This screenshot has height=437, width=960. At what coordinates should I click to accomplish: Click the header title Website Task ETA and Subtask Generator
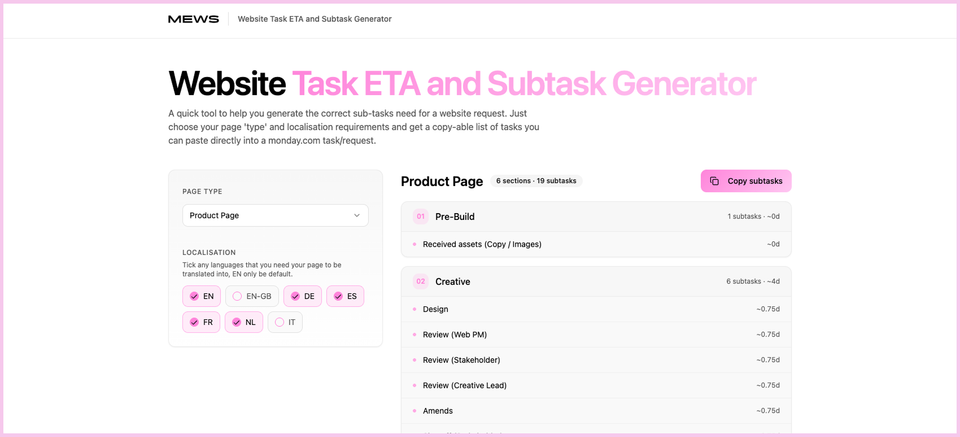tap(315, 19)
